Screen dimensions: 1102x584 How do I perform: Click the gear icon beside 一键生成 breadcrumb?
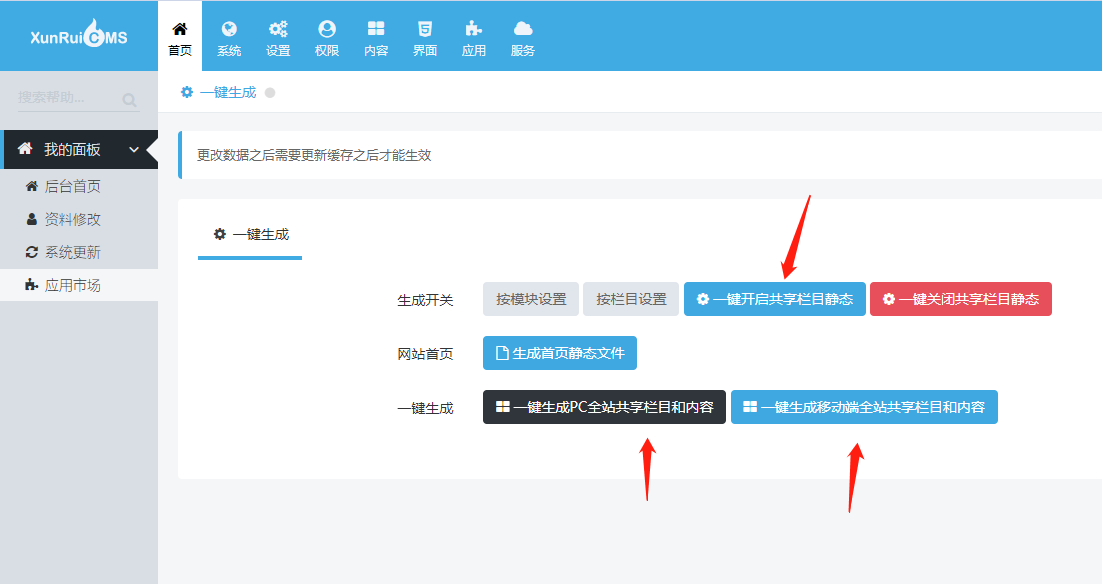[x=186, y=91]
